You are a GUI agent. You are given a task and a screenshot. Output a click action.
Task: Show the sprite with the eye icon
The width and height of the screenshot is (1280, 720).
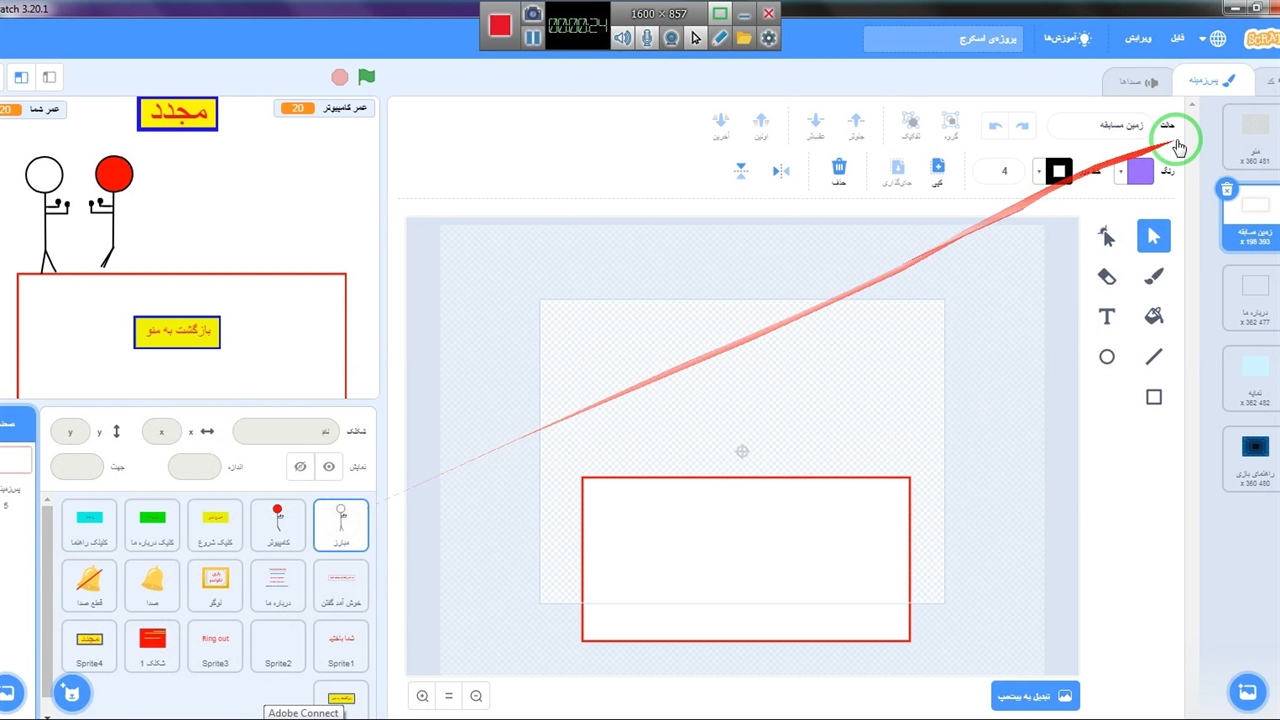pos(328,466)
